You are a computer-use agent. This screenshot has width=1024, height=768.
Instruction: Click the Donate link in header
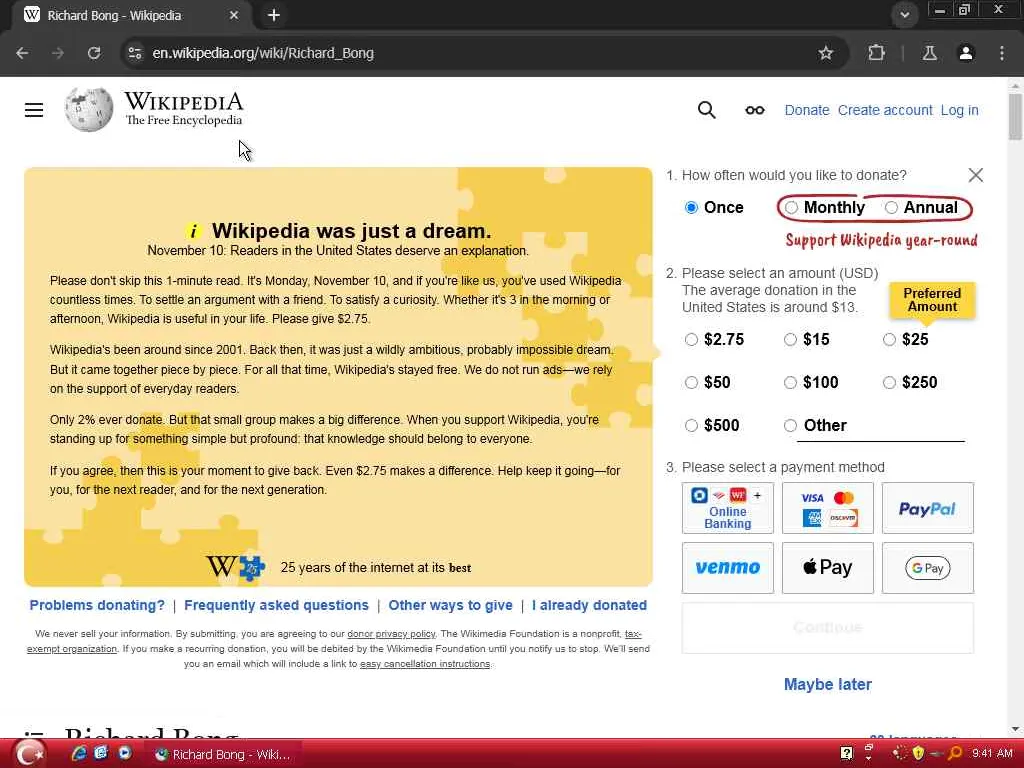(x=807, y=110)
